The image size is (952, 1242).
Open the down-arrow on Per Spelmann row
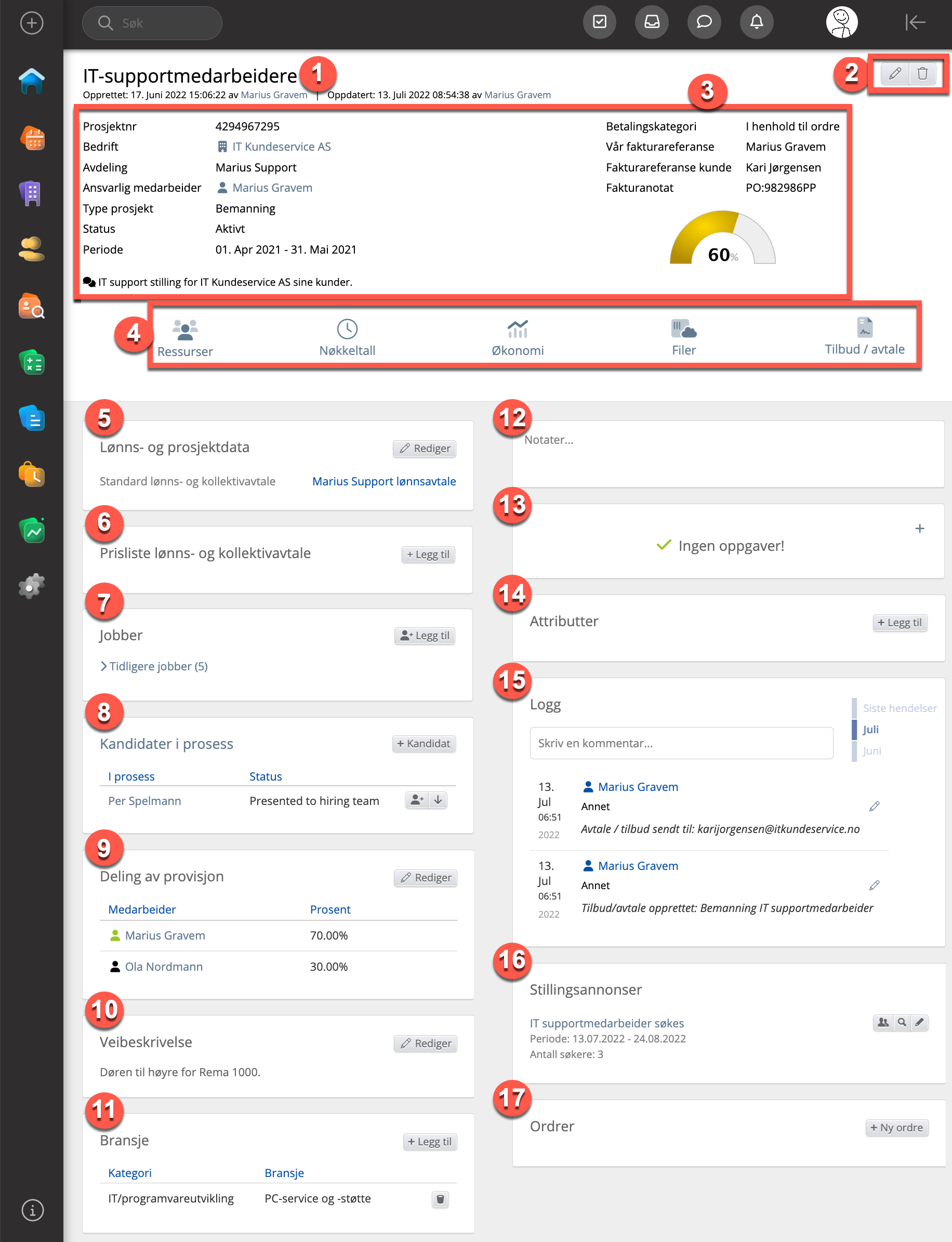[x=438, y=800]
